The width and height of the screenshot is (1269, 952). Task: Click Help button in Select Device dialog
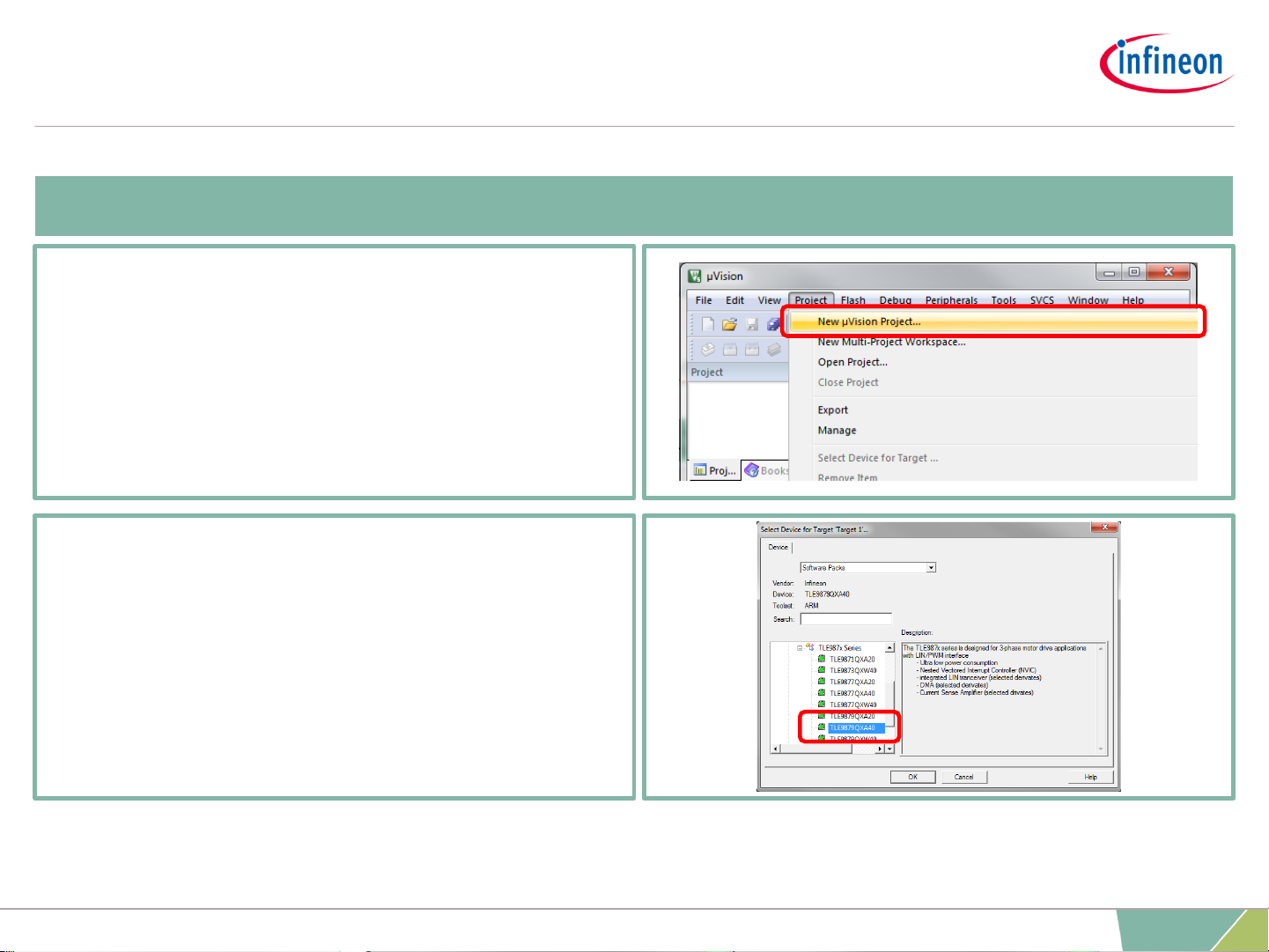(1090, 777)
